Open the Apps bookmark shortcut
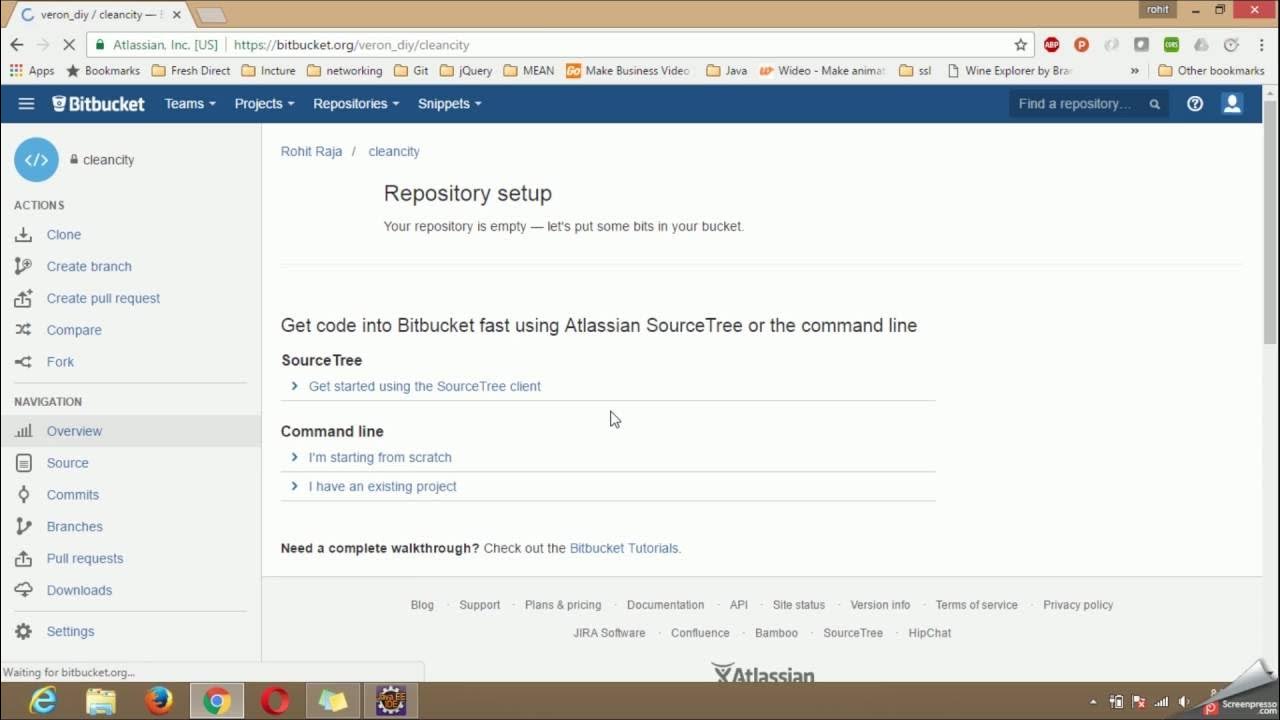This screenshot has width=1280, height=720. pyautogui.click(x=31, y=71)
